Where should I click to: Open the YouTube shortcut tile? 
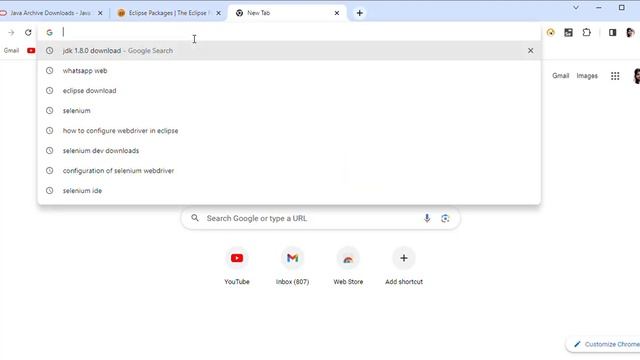[237, 266]
